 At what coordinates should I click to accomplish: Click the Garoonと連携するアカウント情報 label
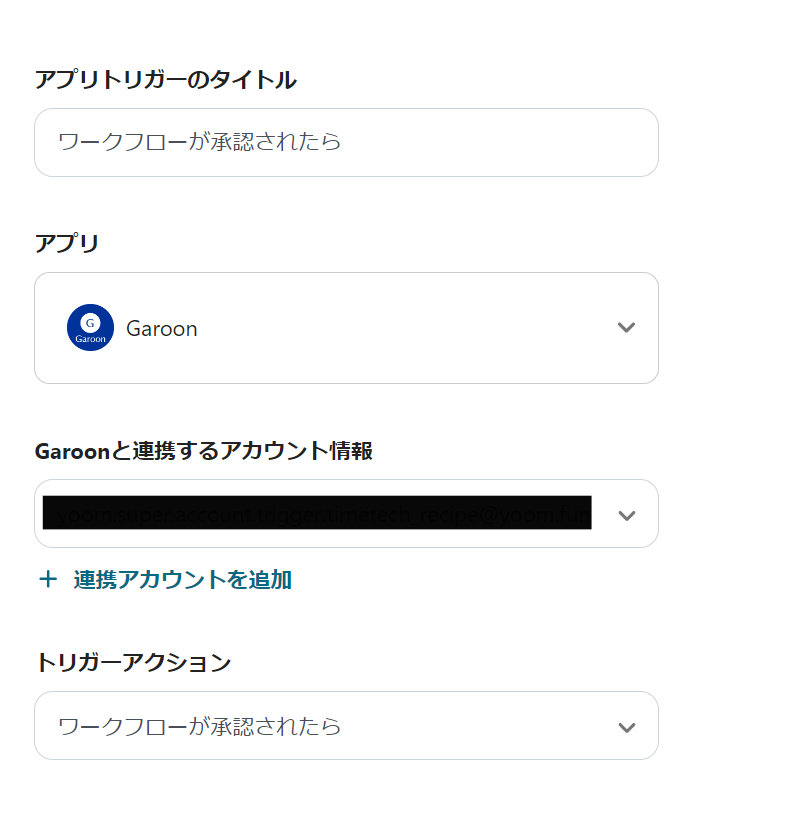click(x=204, y=451)
